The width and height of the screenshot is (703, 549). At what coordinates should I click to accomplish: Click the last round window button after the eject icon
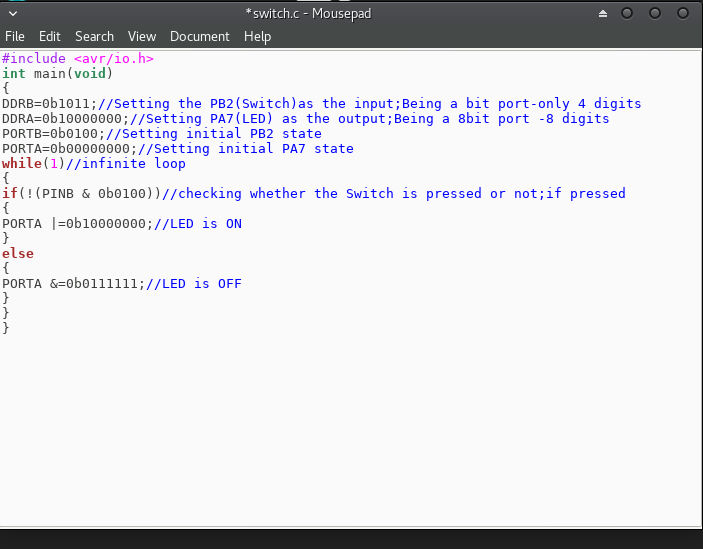coord(682,13)
